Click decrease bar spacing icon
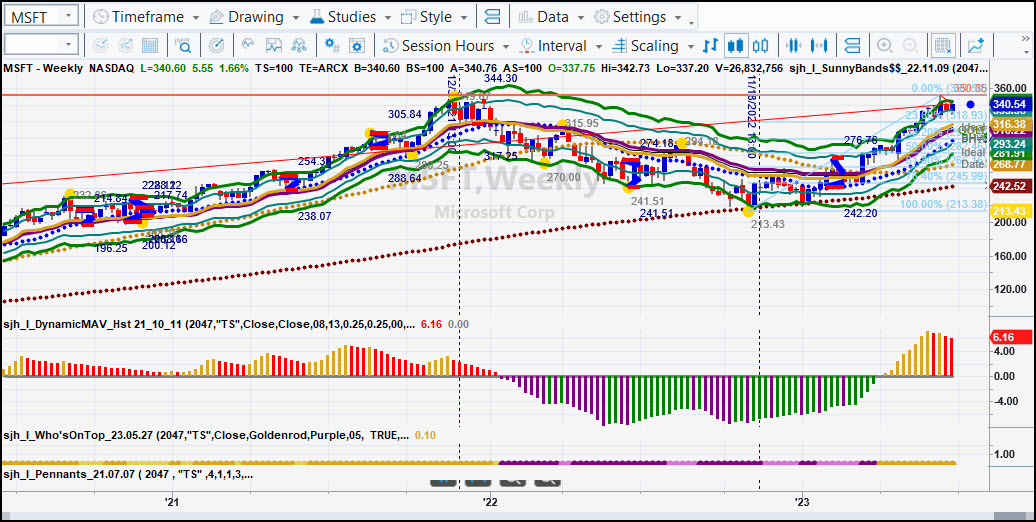Screen dimensions: 1036x522 point(794,46)
